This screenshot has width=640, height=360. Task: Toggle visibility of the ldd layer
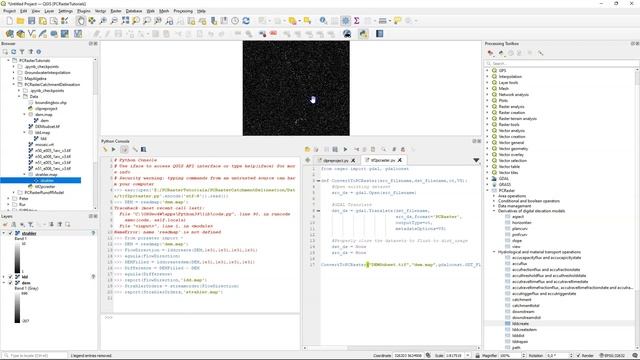pos(11,277)
